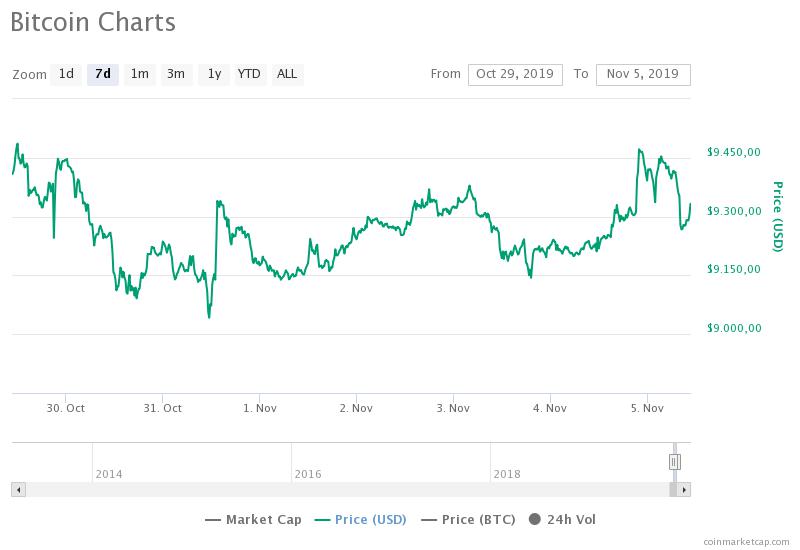Image resolution: width=800 pixels, height=550 pixels.
Task: Edit the From date field
Action: pos(515,74)
